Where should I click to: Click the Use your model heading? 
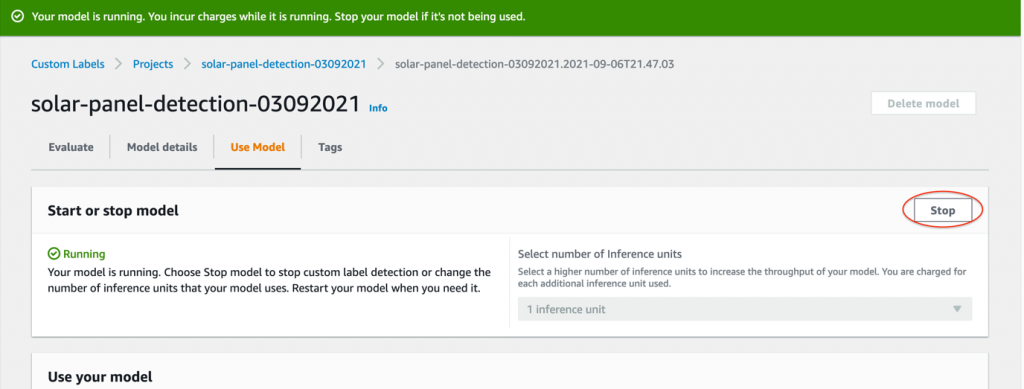100,377
